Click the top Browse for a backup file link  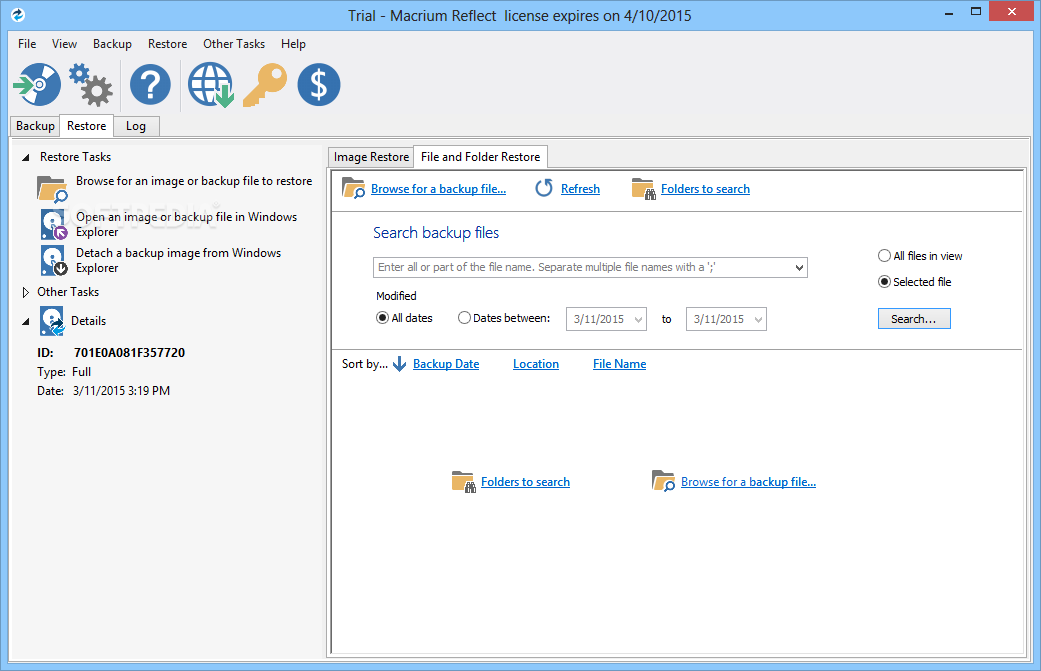pyautogui.click(x=438, y=189)
